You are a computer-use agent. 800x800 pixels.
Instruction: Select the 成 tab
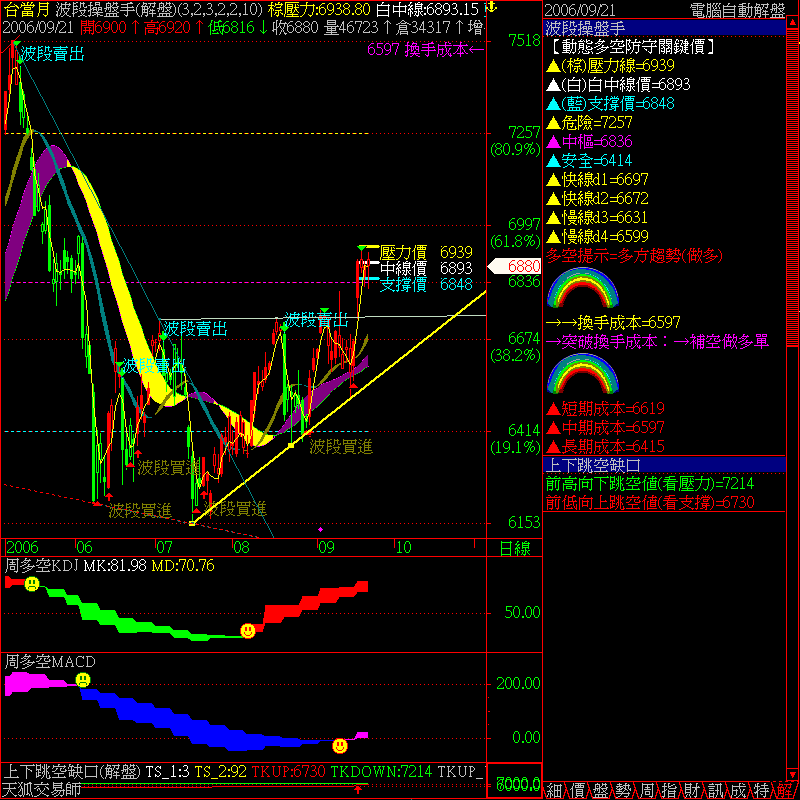(x=738, y=790)
